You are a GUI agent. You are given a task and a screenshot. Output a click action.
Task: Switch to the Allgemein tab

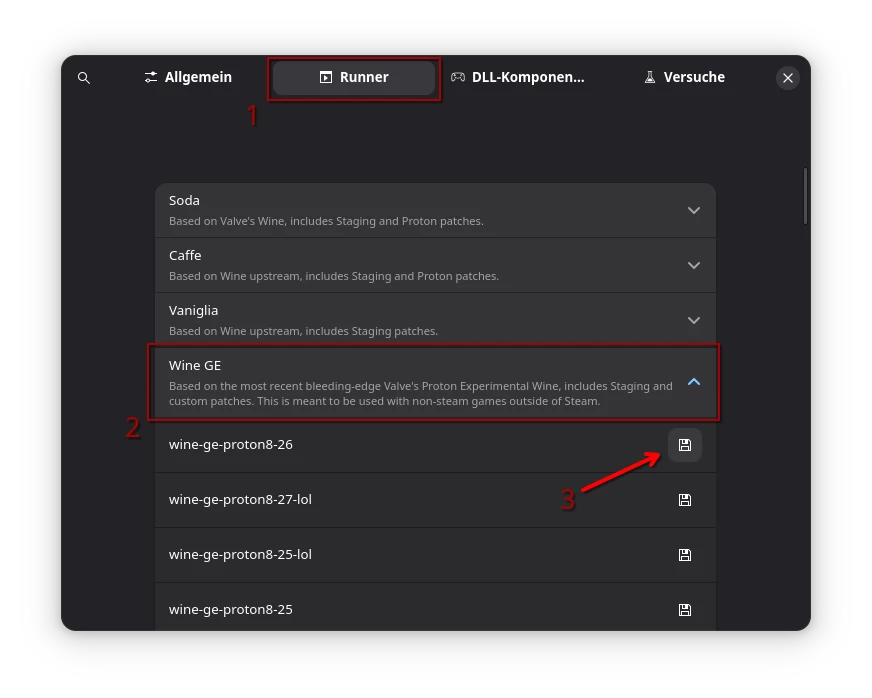pyautogui.click(x=188, y=77)
